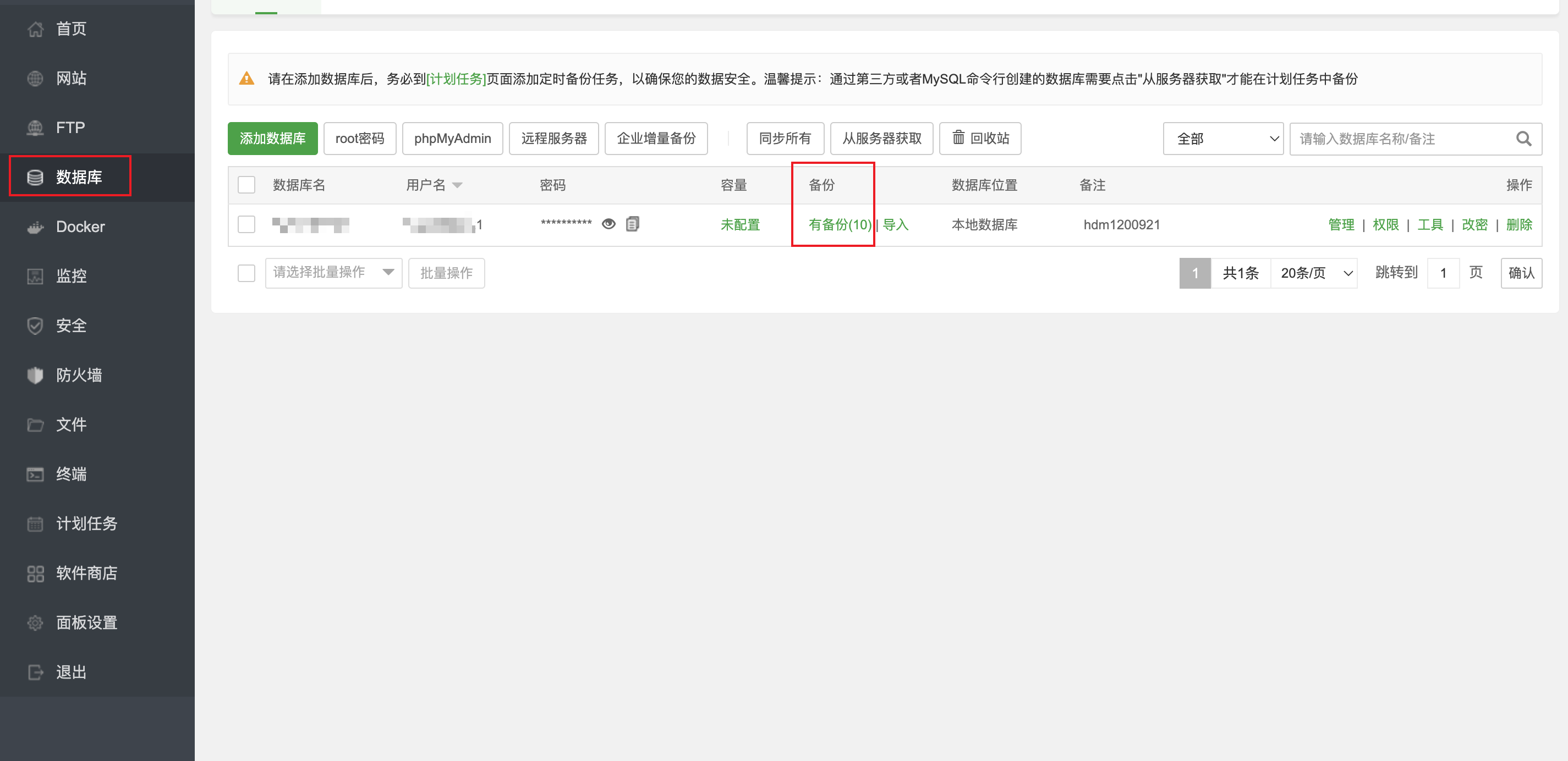
Task: Click the 本地数据库 location cell
Action: tap(984, 224)
